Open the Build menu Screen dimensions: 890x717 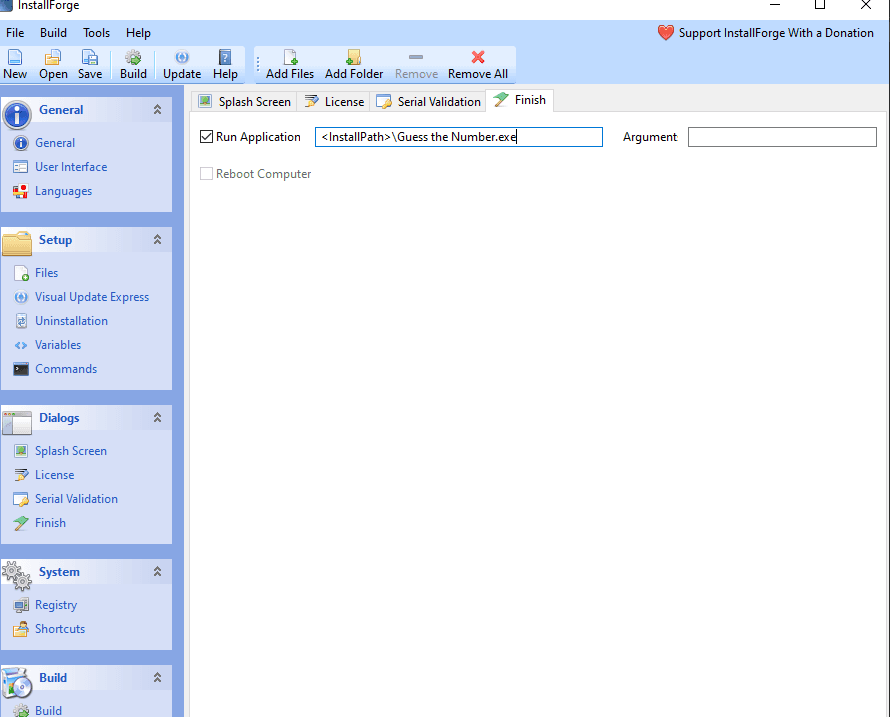point(53,33)
